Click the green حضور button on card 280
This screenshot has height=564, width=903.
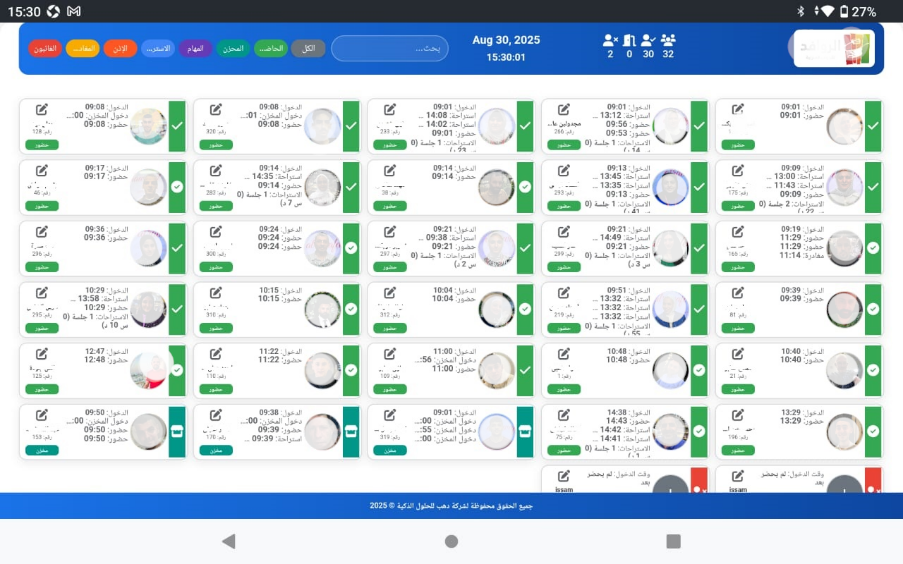click(216, 206)
